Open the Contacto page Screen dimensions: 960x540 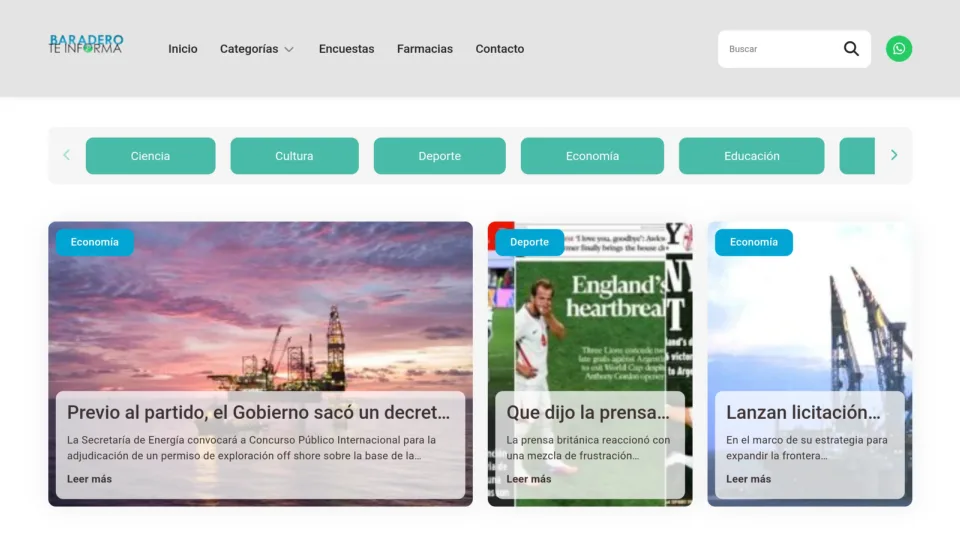click(x=500, y=49)
